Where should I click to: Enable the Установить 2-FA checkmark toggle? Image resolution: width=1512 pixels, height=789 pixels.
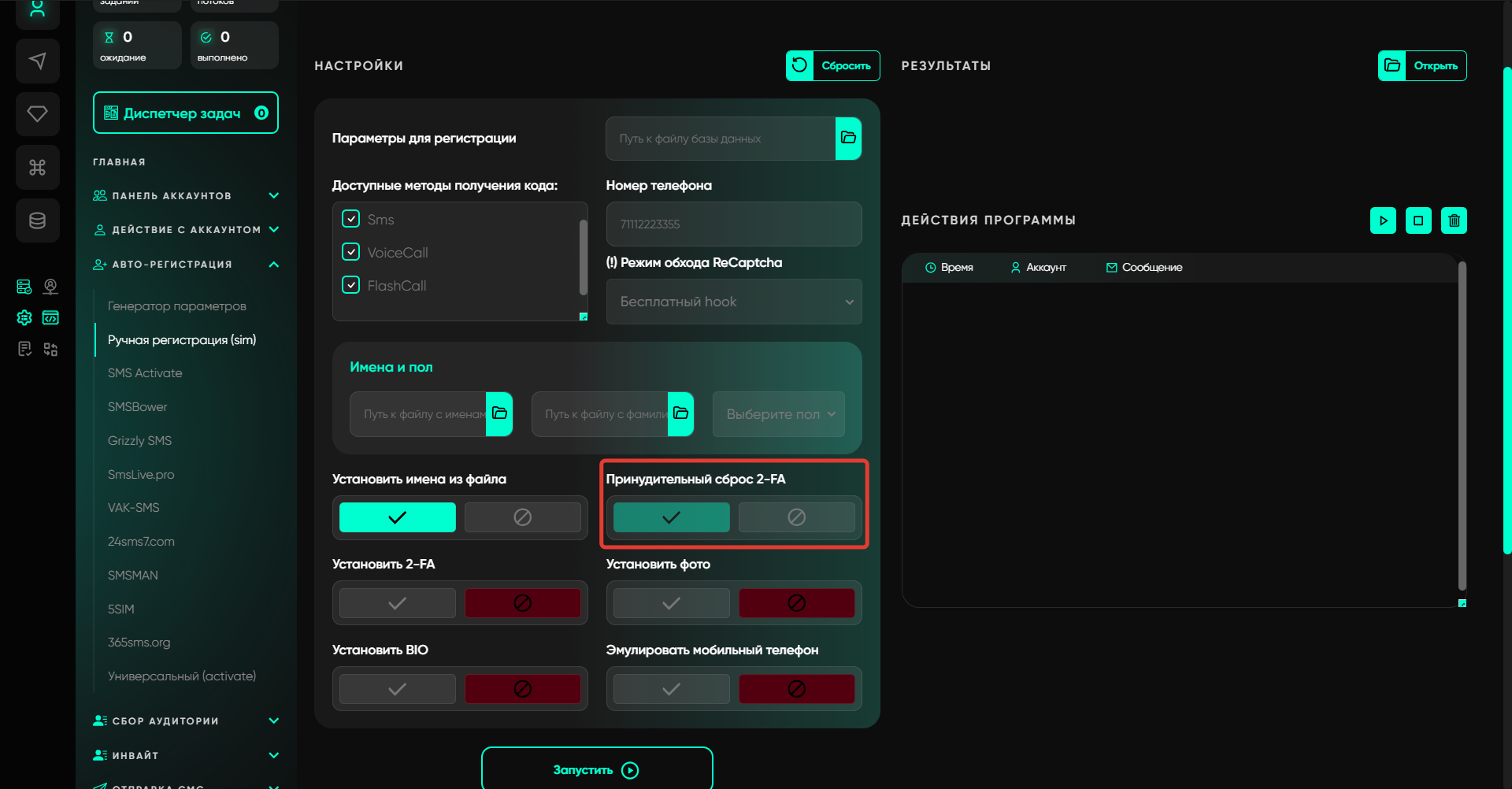pyautogui.click(x=398, y=603)
